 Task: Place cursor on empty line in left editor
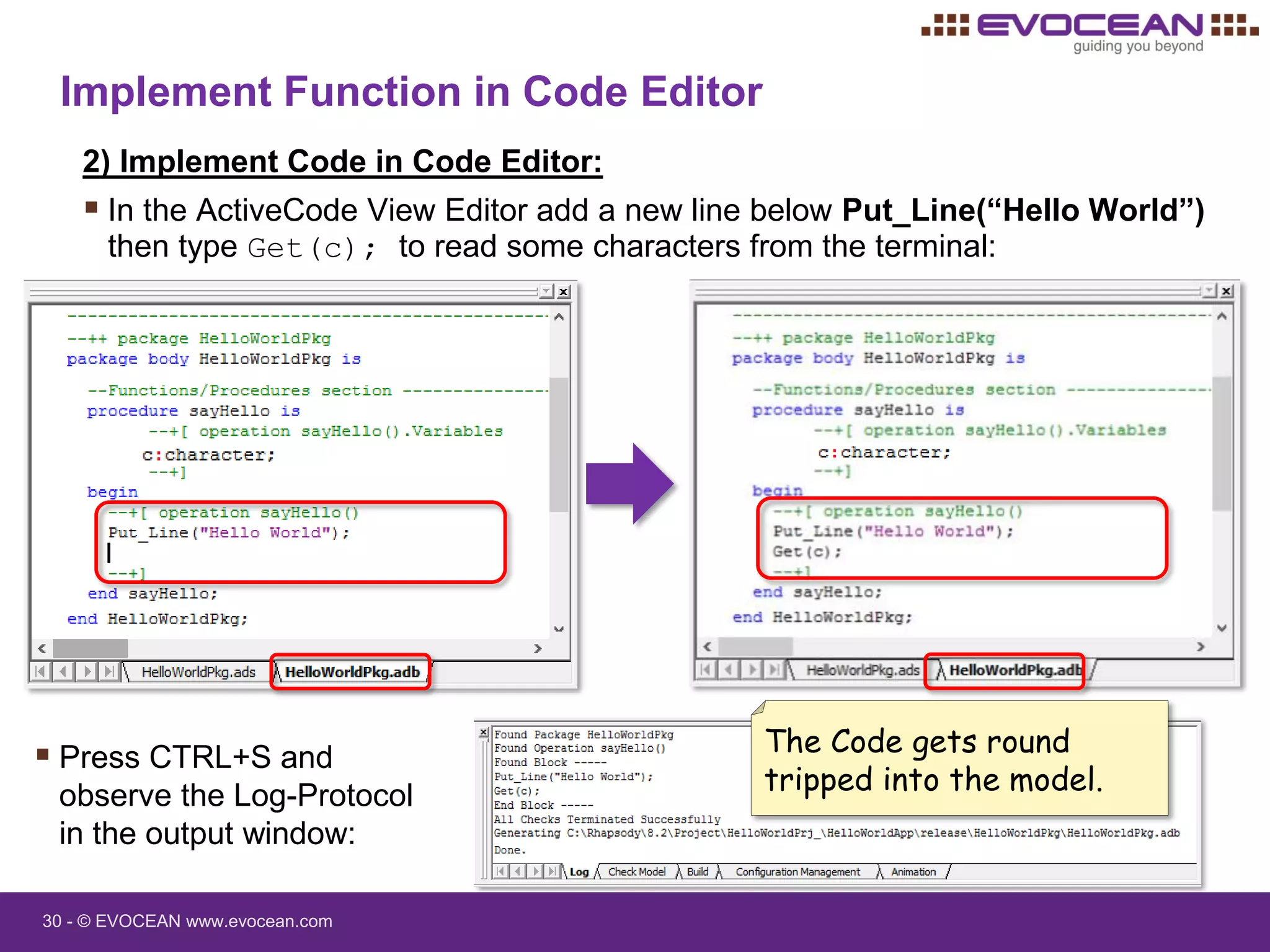pos(109,553)
